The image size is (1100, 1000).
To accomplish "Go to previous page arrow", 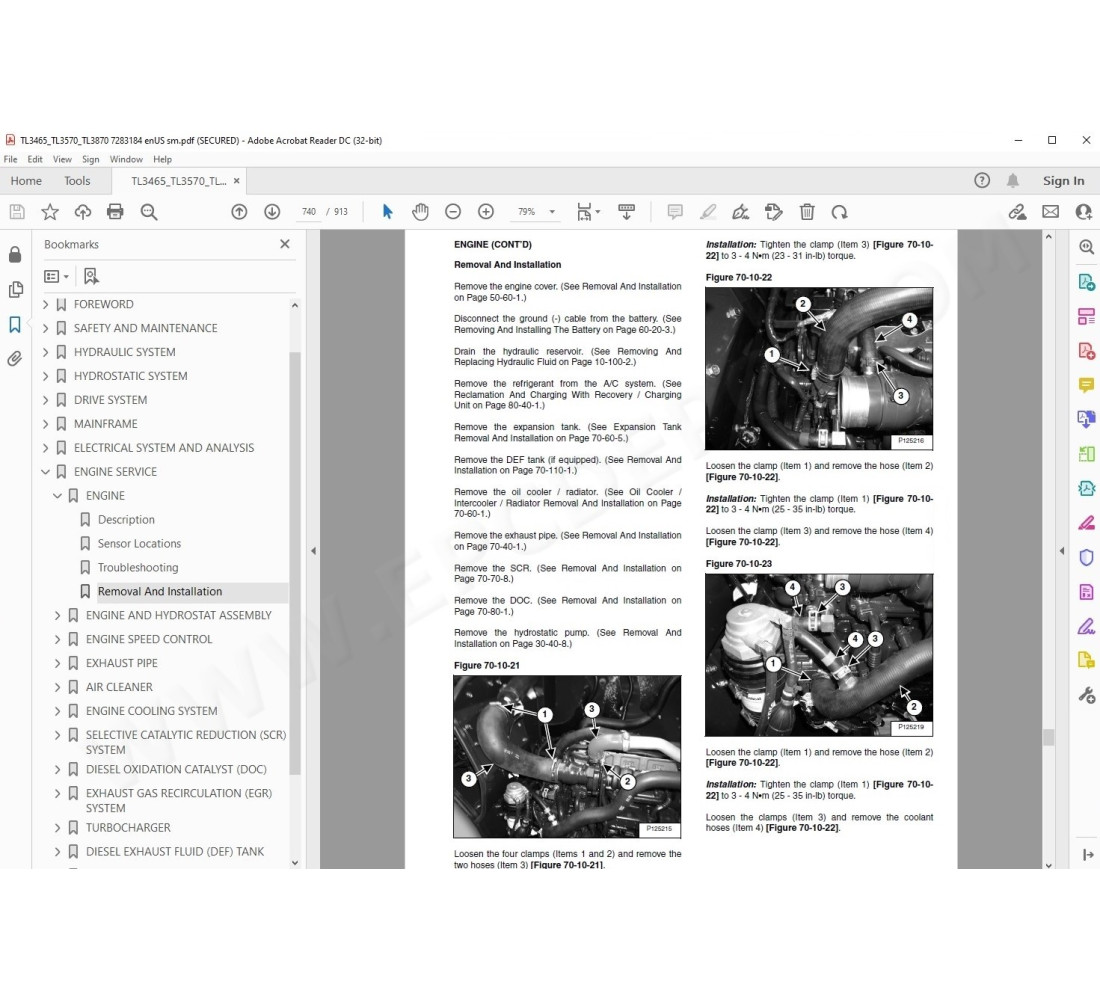I will 239,212.
